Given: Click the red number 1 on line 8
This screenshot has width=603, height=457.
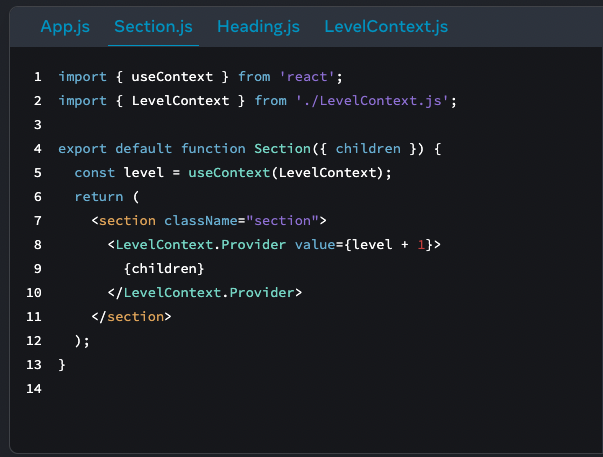Looking at the screenshot, I should [421, 245].
